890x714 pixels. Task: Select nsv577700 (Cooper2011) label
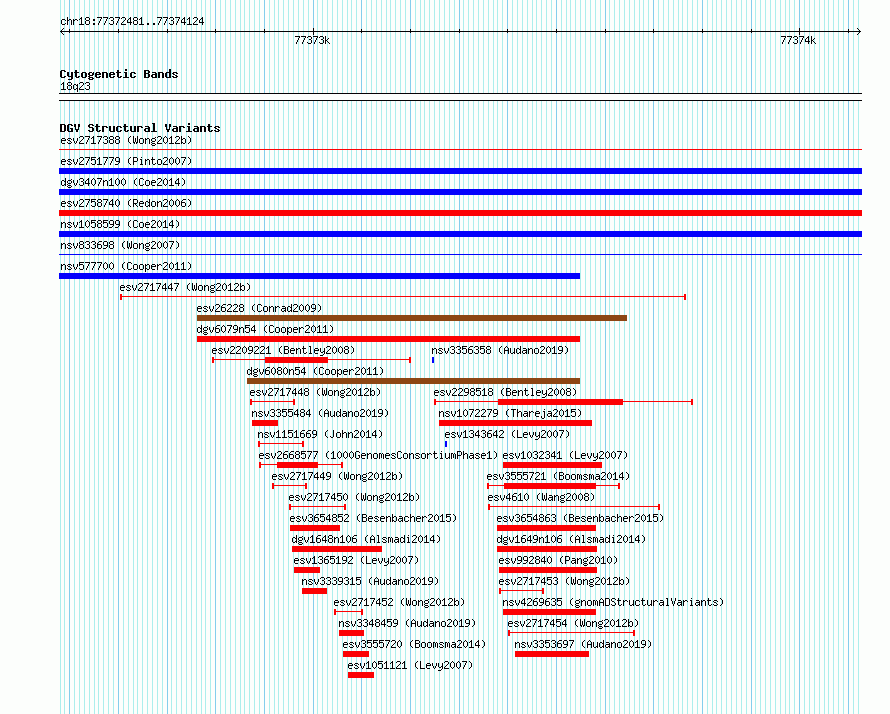click(126, 266)
